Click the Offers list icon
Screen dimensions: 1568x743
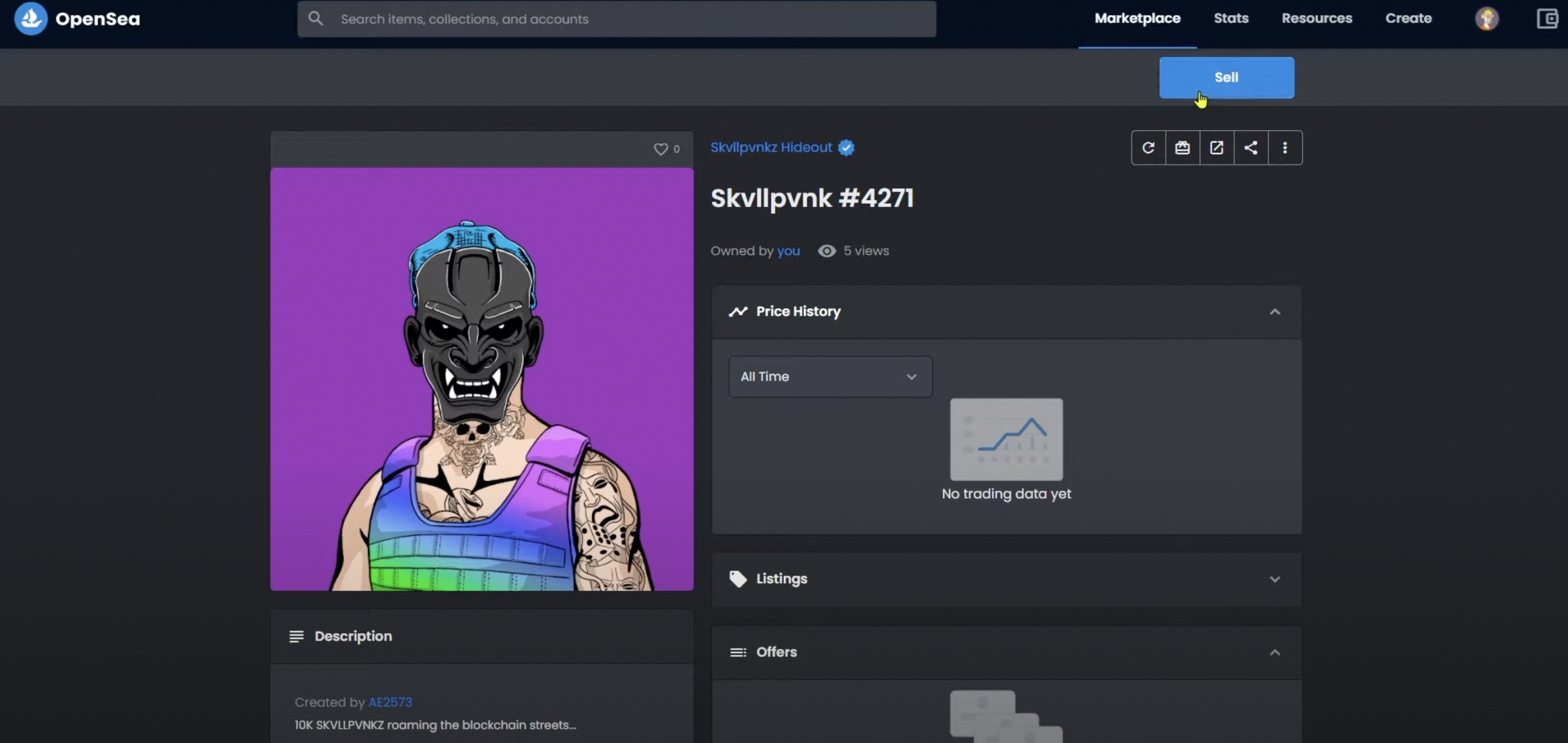(x=738, y=652)
